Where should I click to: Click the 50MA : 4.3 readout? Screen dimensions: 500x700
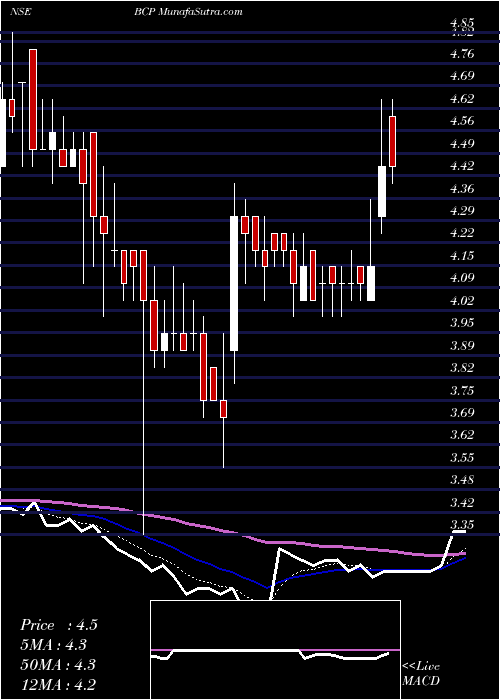point(58,665)
